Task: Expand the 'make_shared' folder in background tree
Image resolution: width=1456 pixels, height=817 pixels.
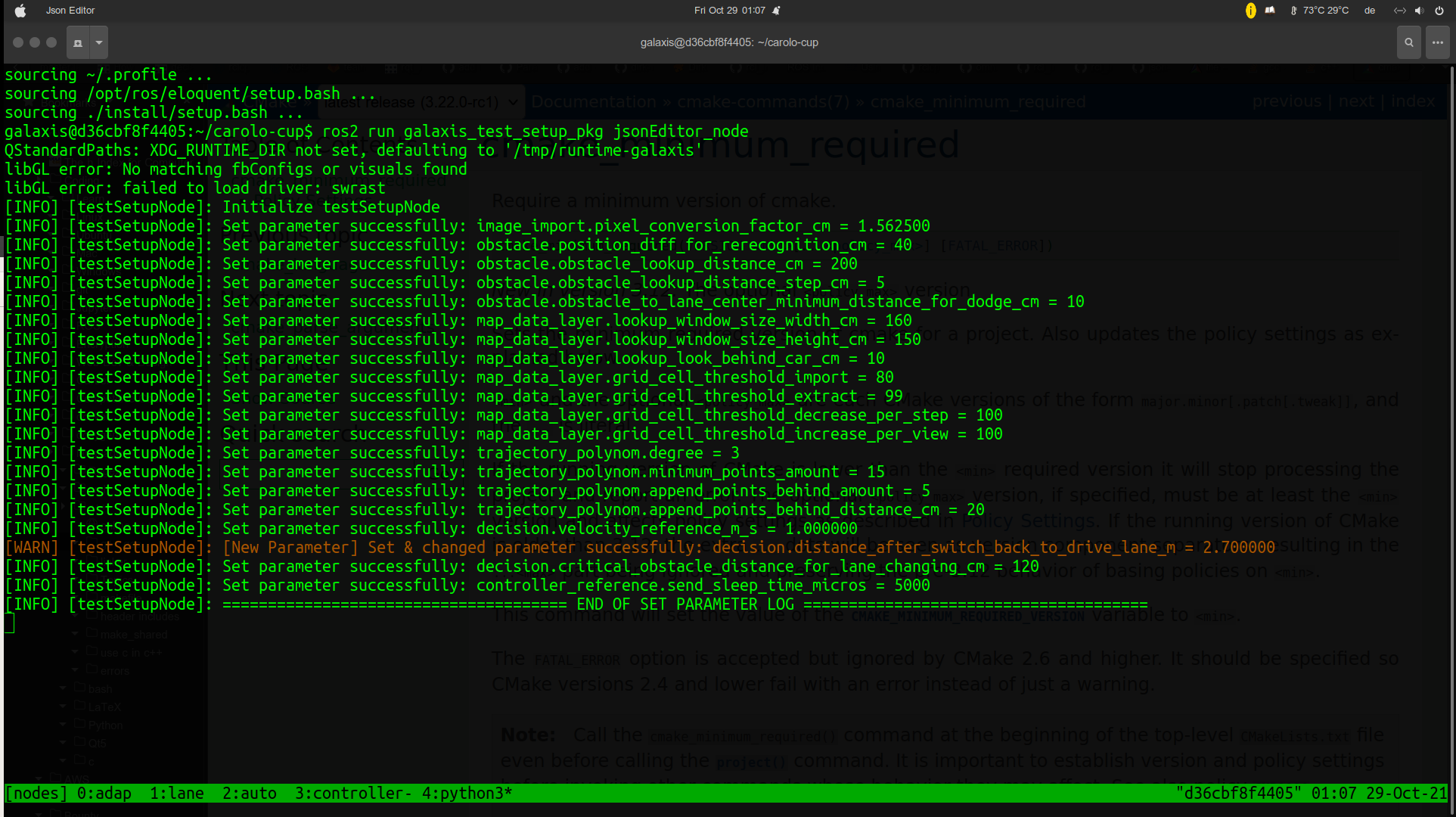Action: [75, 634]
